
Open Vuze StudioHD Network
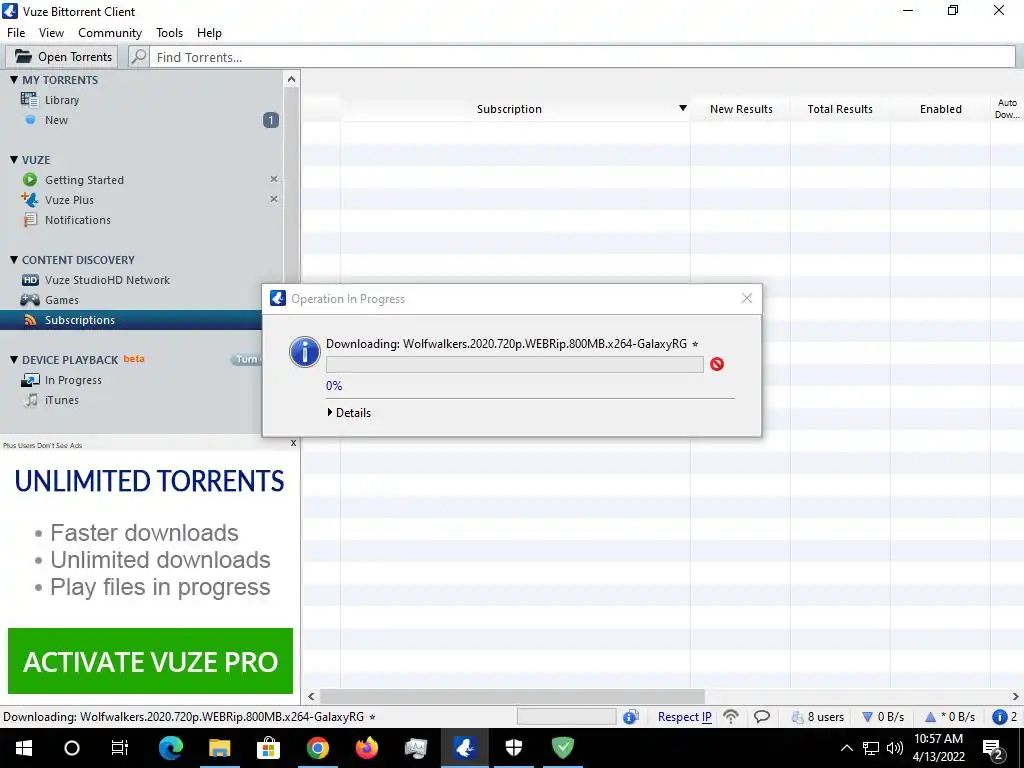(107, 280)
